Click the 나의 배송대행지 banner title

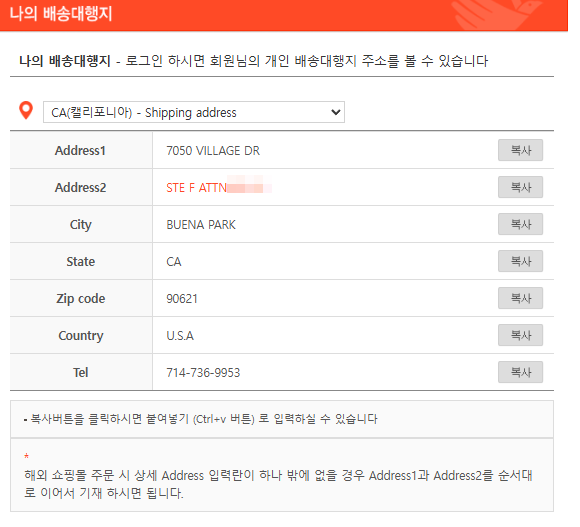[61, 14]
